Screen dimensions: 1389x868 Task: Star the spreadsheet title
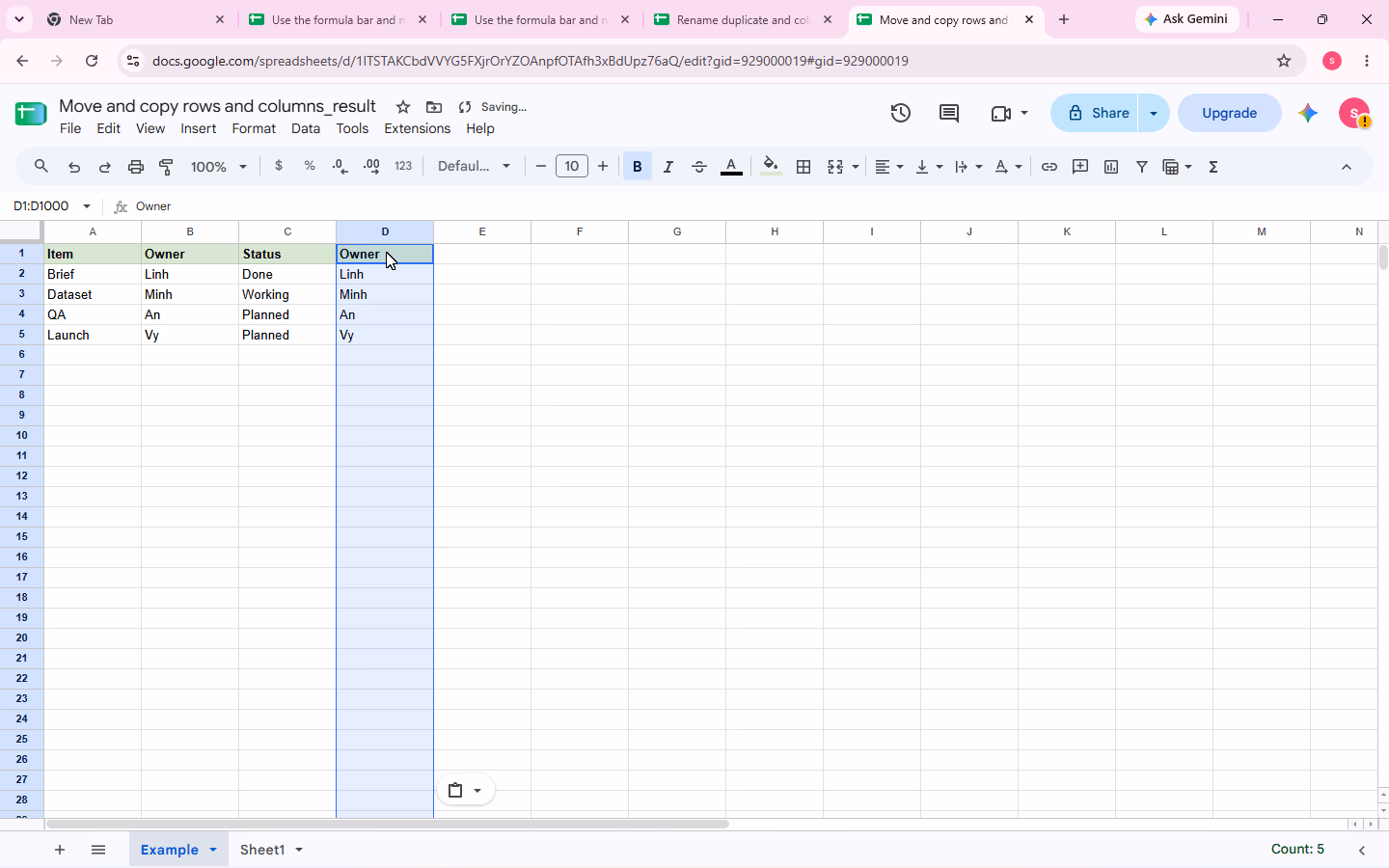coord(403,107)
